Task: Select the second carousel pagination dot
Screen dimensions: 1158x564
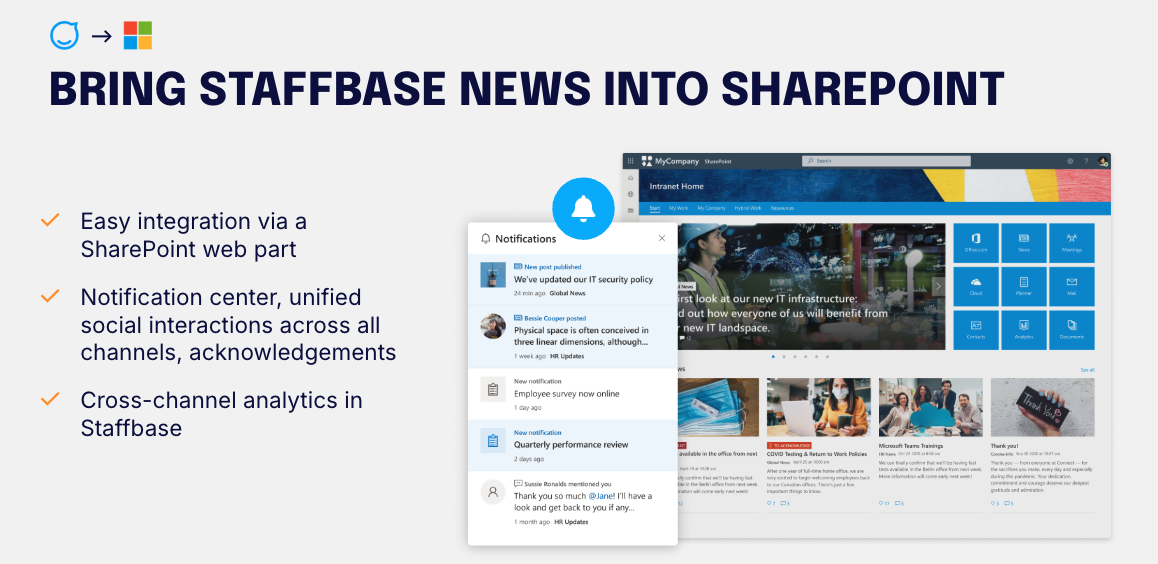Action: (x=784, y=357)
